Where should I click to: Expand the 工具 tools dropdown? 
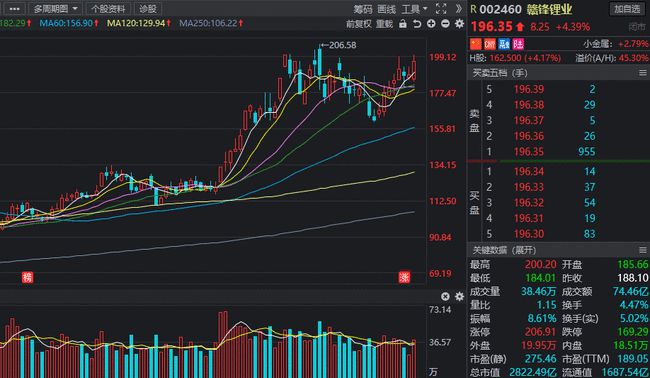coord(415,9)
